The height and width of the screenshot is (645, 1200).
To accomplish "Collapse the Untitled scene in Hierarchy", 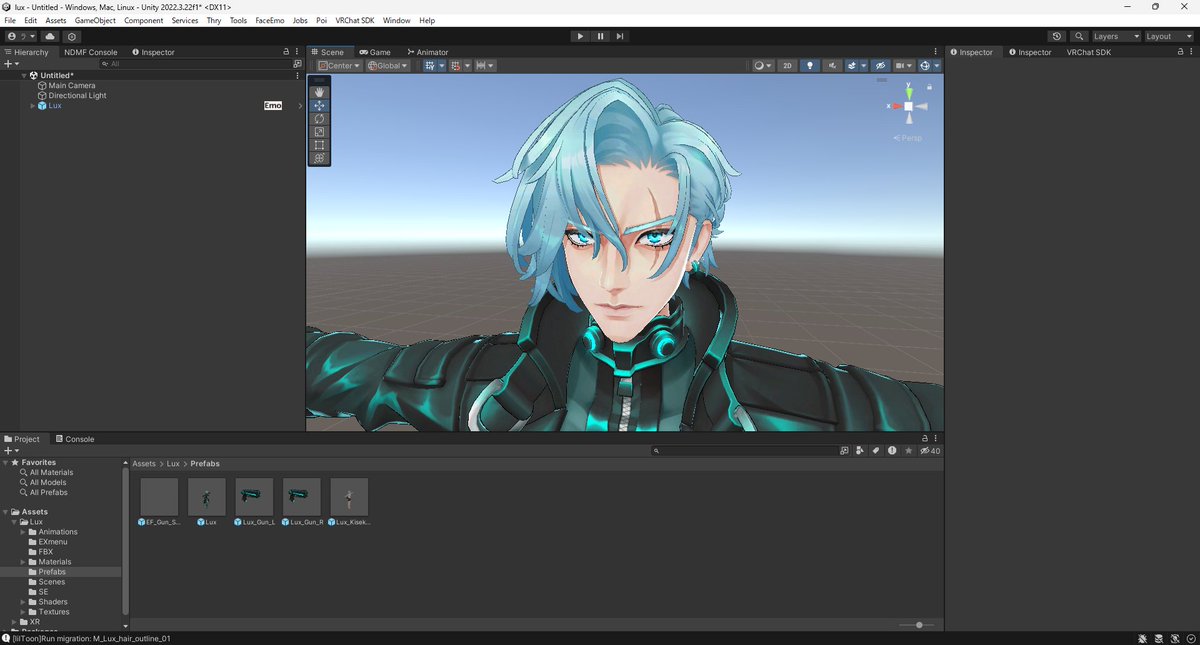I will tap(24, 75).
